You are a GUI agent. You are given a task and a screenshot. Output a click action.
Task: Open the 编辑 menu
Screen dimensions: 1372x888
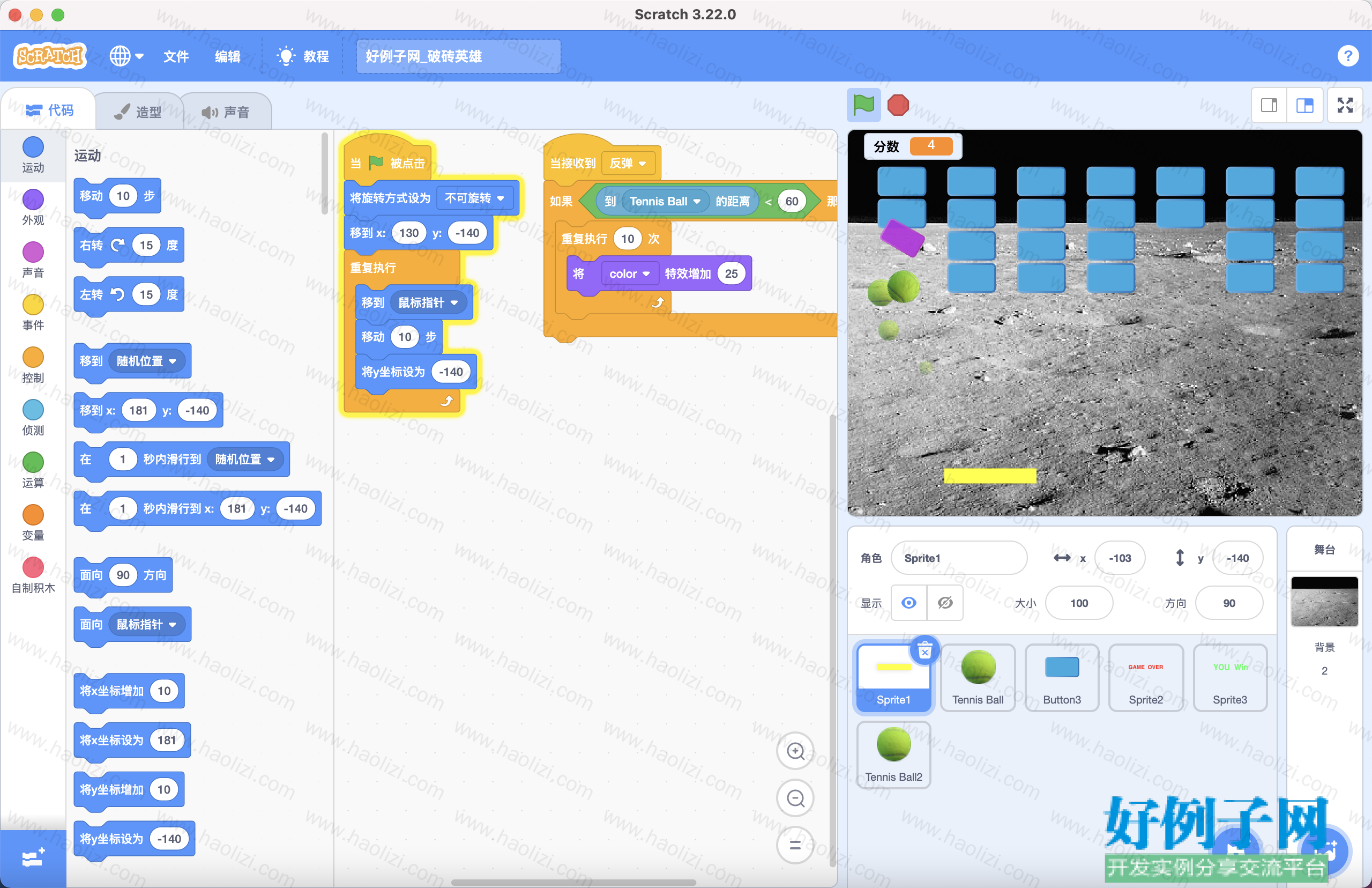click(x=228, y=56)
